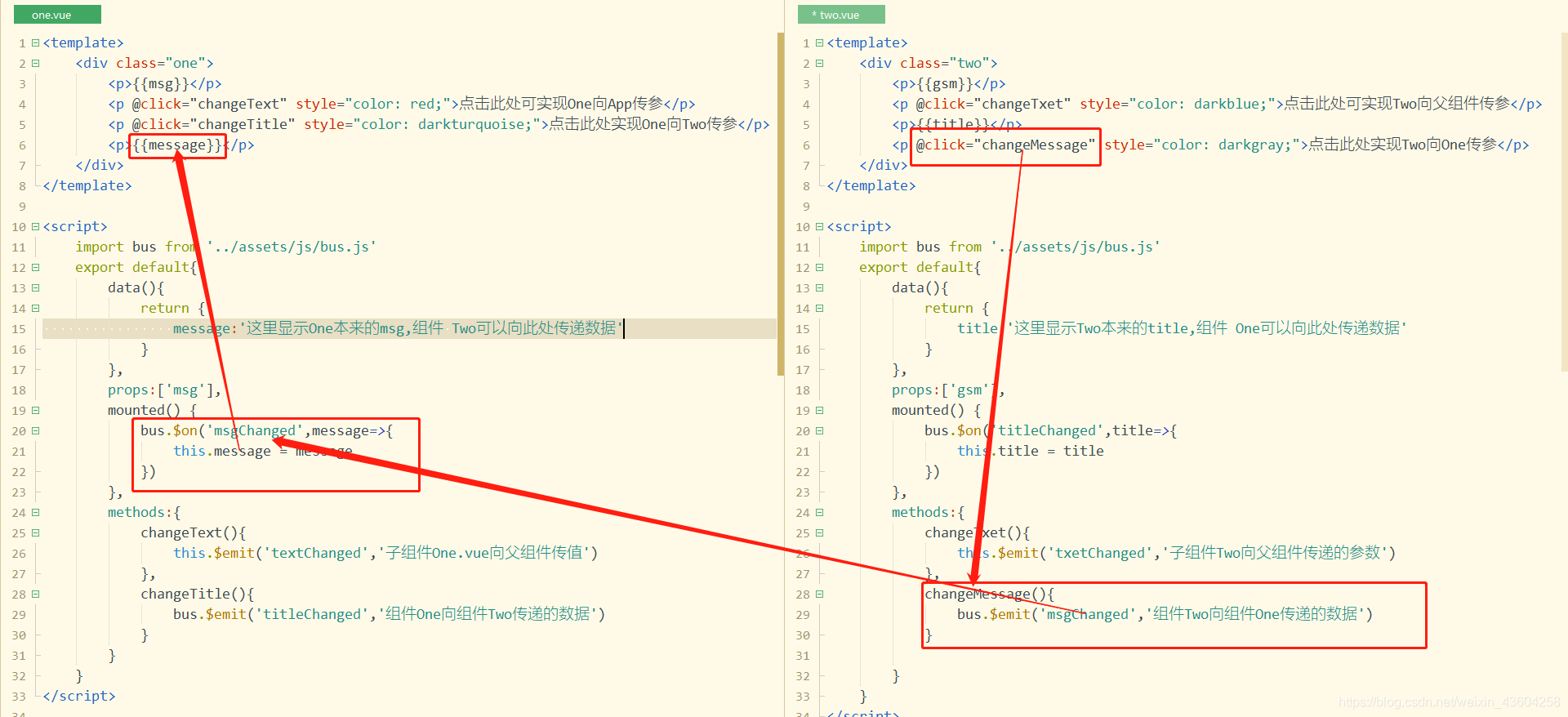
Task: Click 'msgChanged' emit string in two.vue line 29
Action: (x=1088, y=614)
